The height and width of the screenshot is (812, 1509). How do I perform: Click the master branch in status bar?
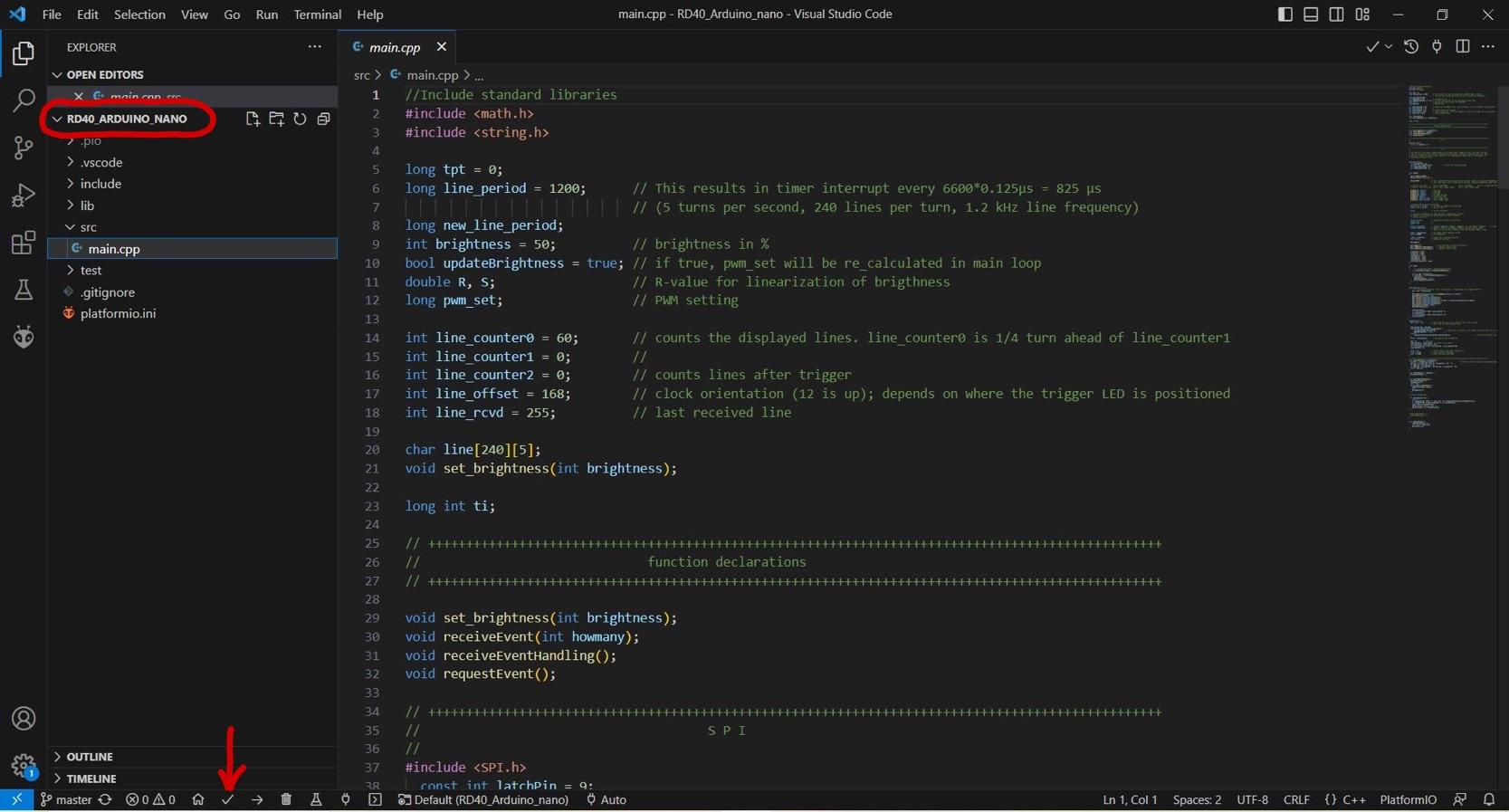[x=67, y=800]
